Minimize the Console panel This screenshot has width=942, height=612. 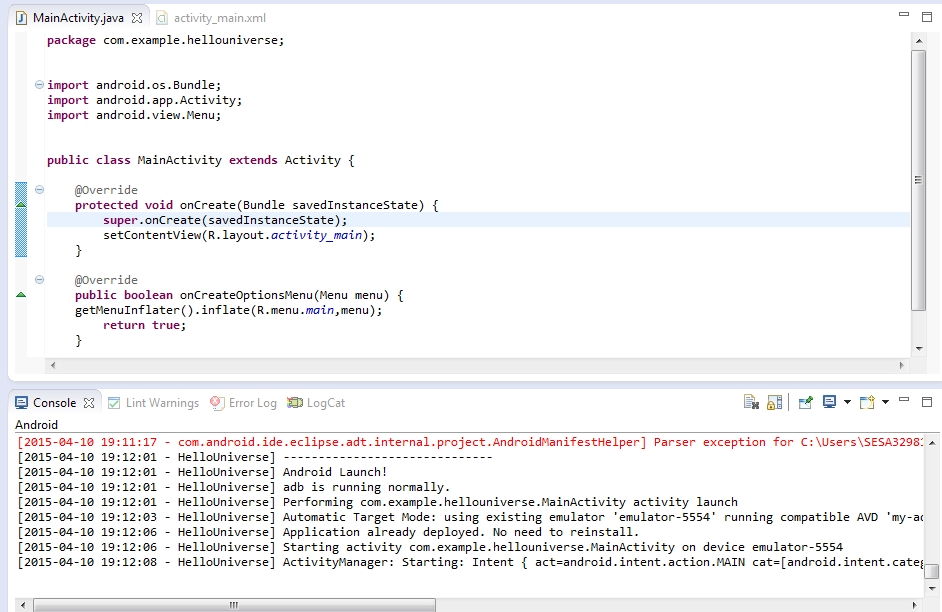pyautogui.click(x=905, y=402)
